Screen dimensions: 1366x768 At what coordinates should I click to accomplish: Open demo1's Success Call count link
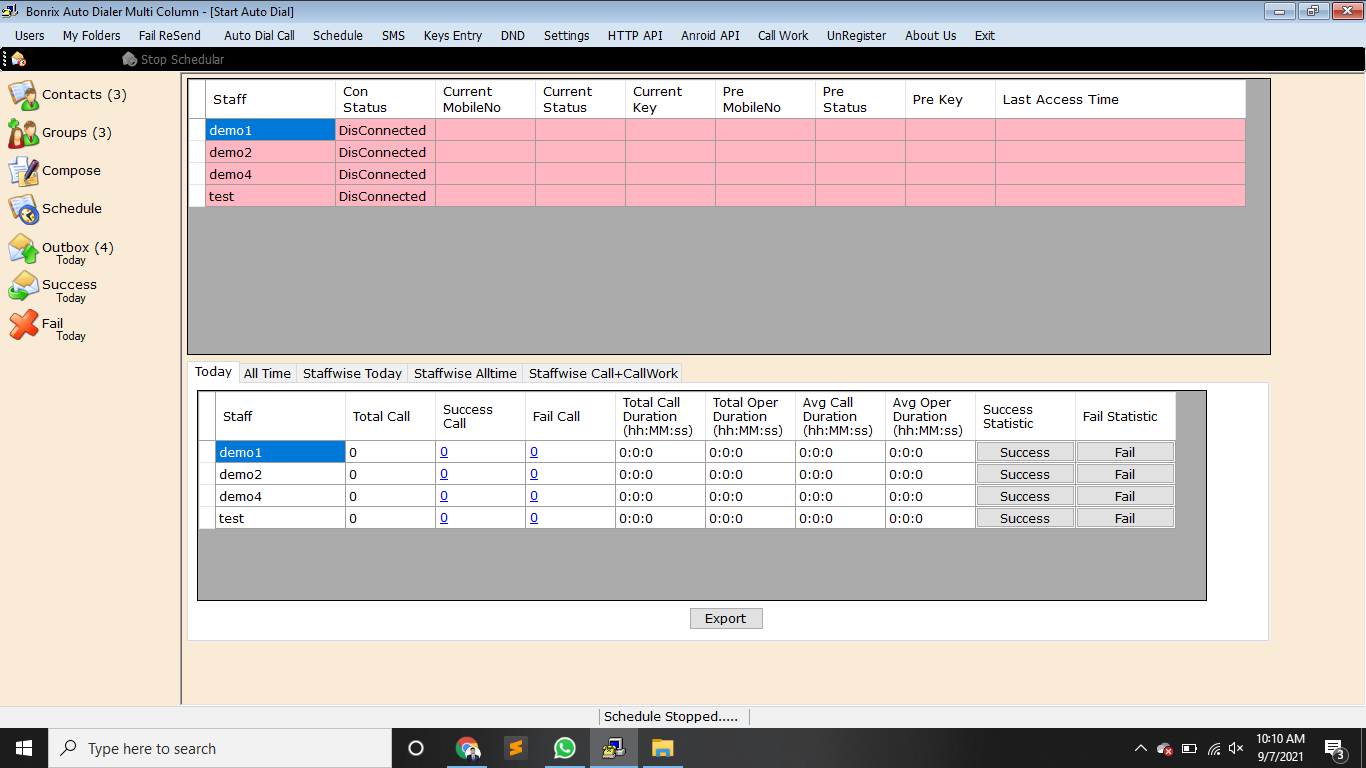(x=444, y=452)
